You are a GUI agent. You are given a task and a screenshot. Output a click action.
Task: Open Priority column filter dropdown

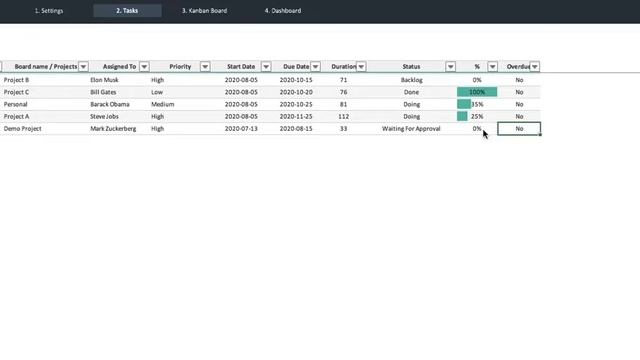[x=205, y=67]
